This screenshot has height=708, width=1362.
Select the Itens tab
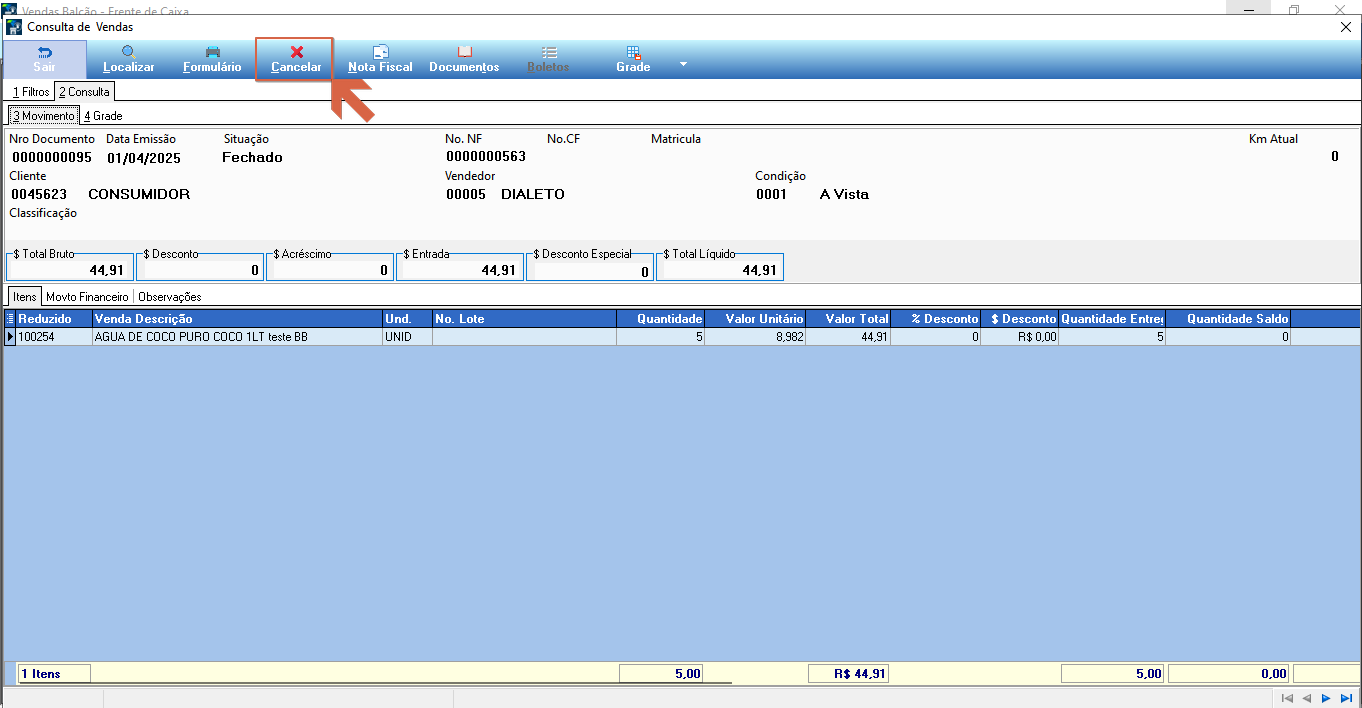(x=25, y=296)
